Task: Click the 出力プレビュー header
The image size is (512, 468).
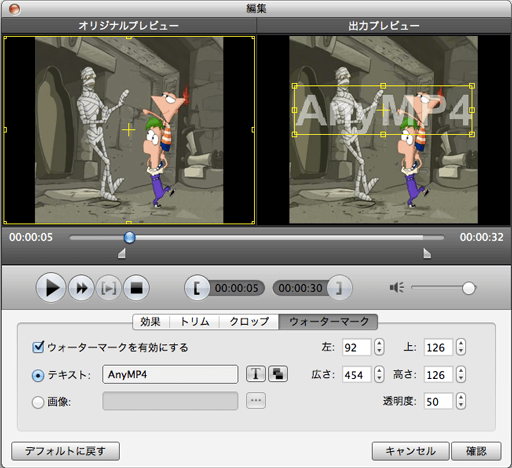Action: coord(384,26)
